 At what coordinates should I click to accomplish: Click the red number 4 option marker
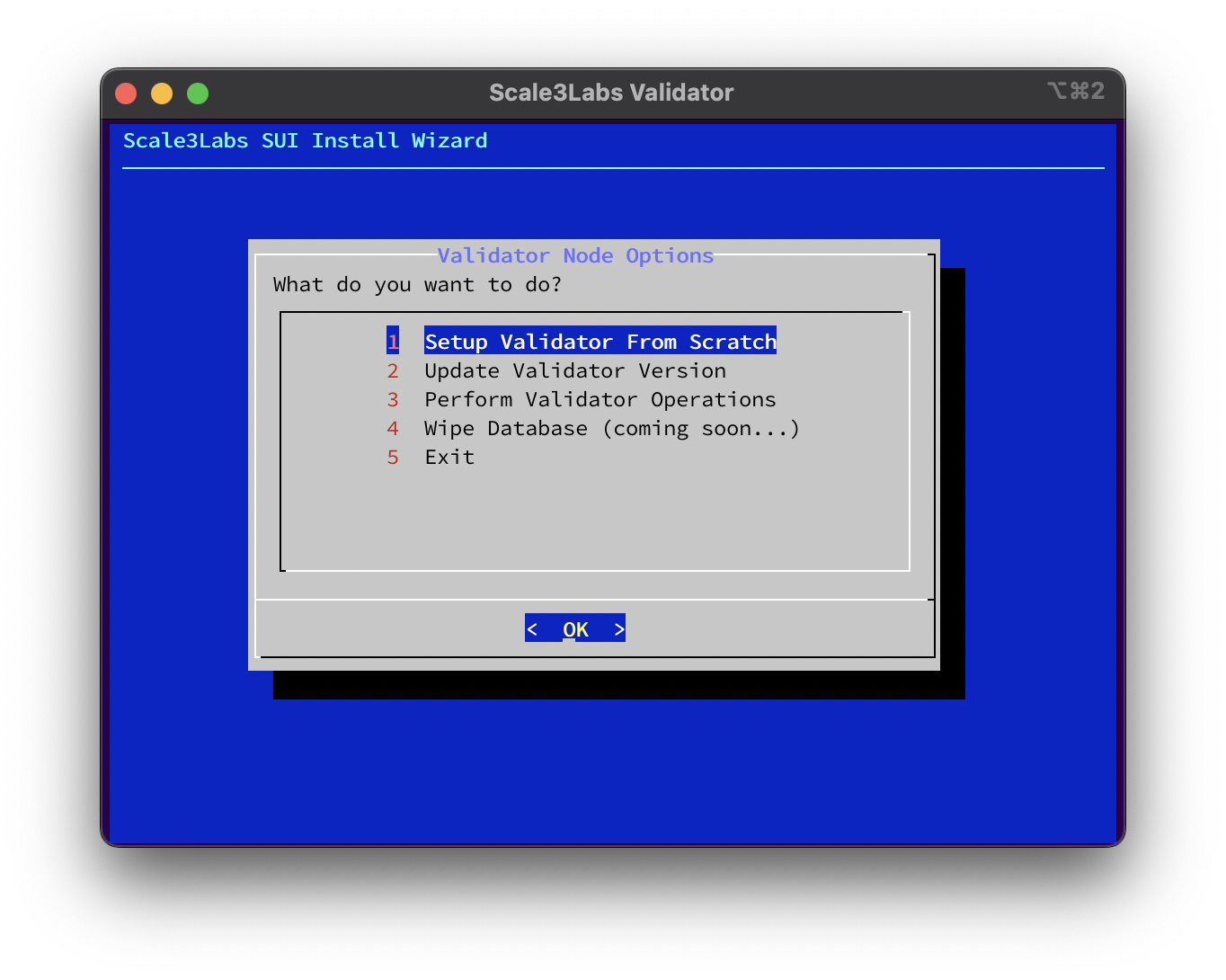coord(393,428)
